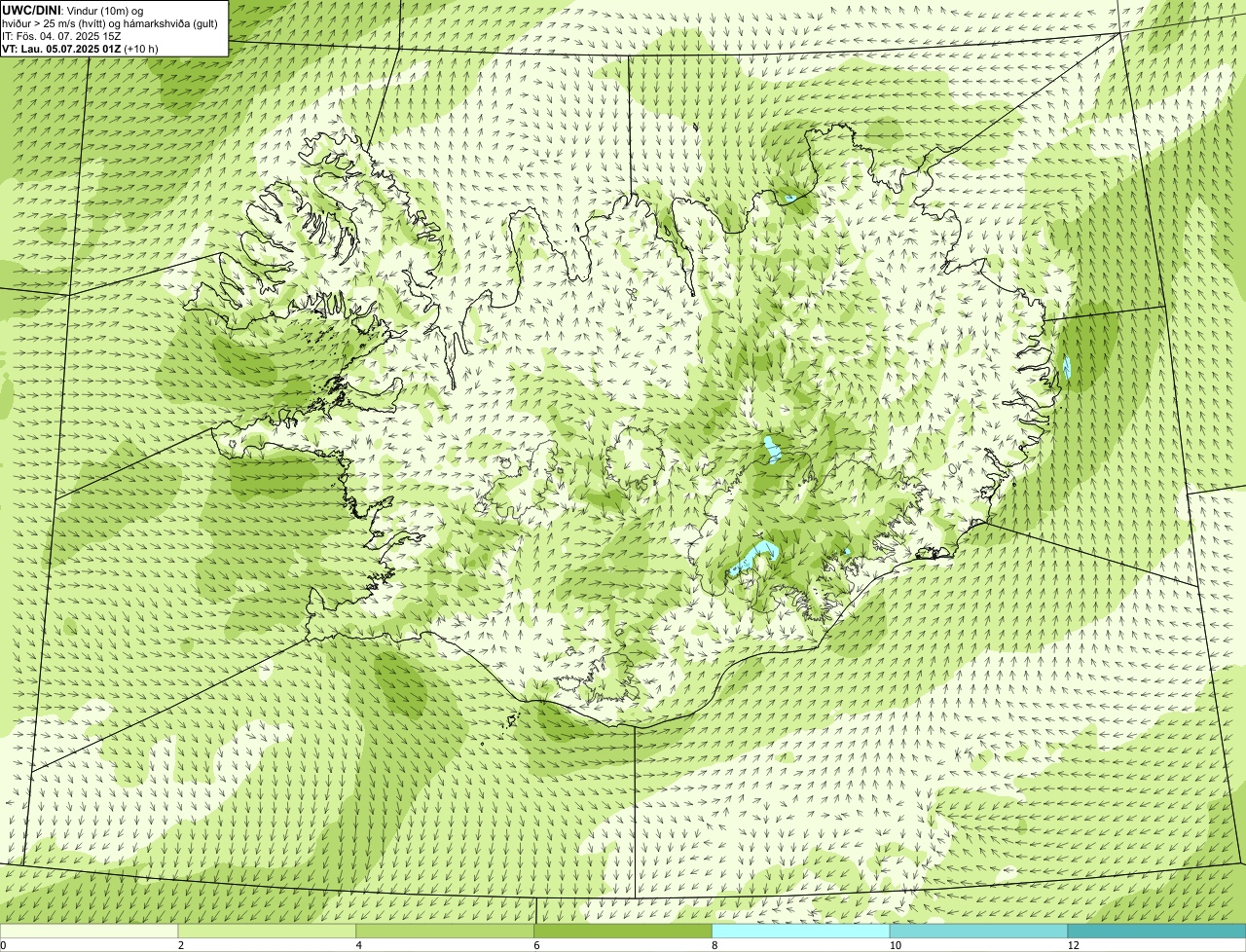The height and width of the screenshot is (952, 1246).
Task: Click the '6' label on the color scale
Action: 536,945
